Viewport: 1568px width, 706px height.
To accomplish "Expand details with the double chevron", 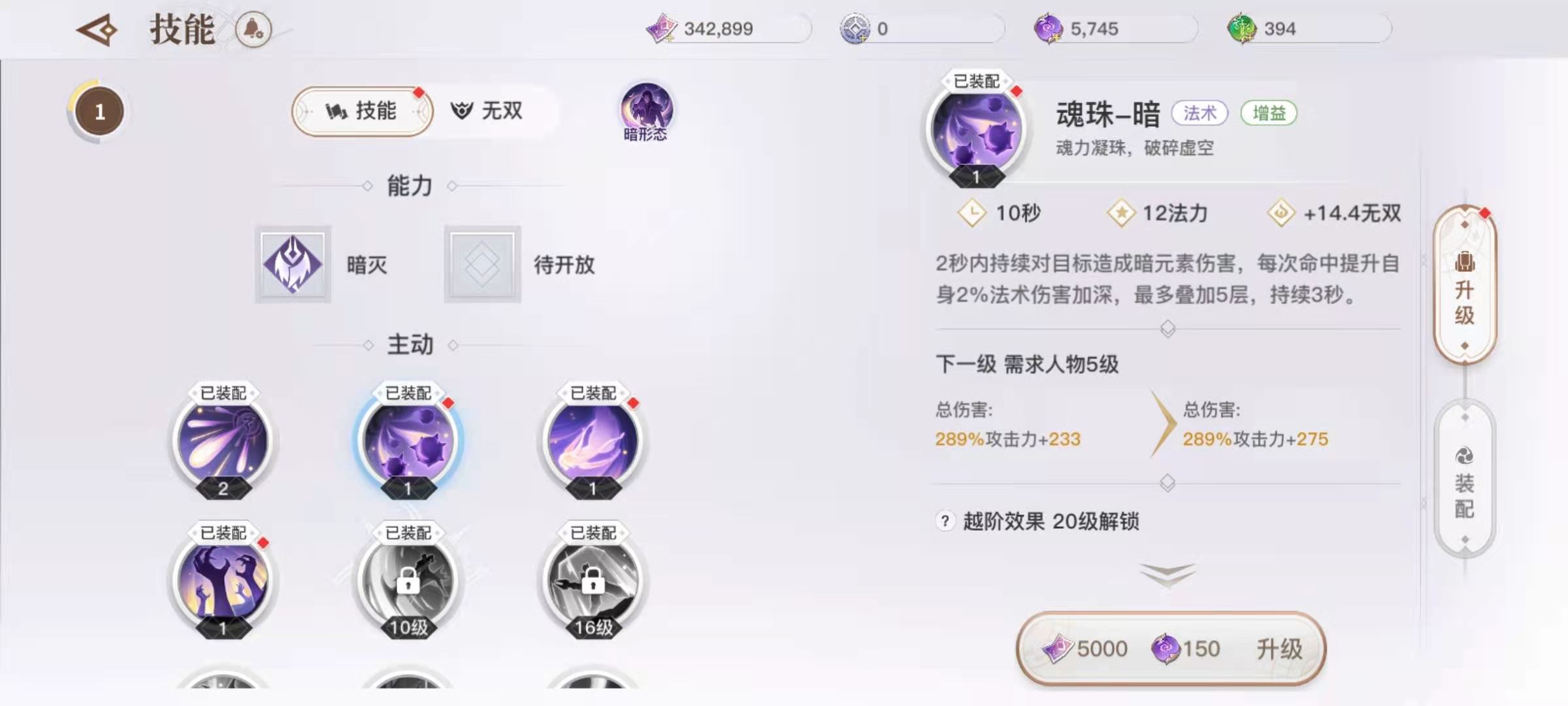I will click(x=1168, y=575).
